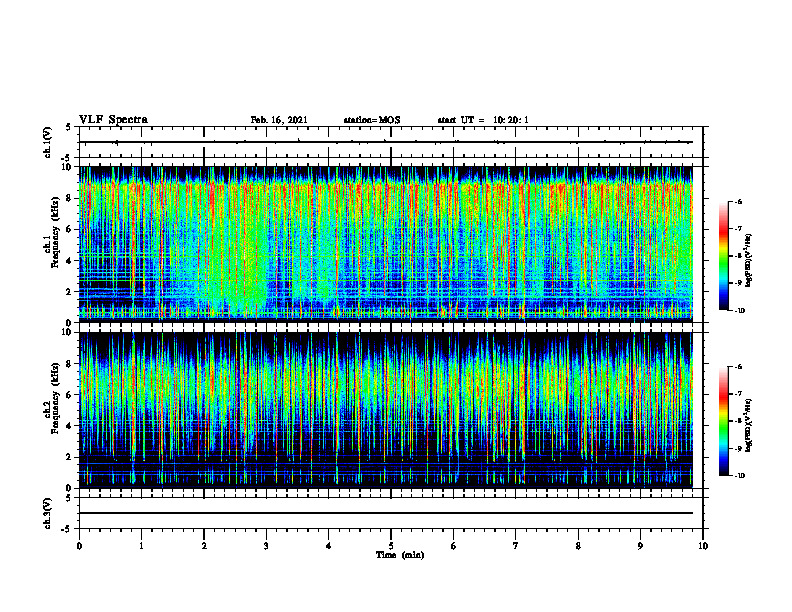The width and height of the screenshot is (792, 612).
Task: Click the "Time (min)" axis label
Action: (400, 555)
